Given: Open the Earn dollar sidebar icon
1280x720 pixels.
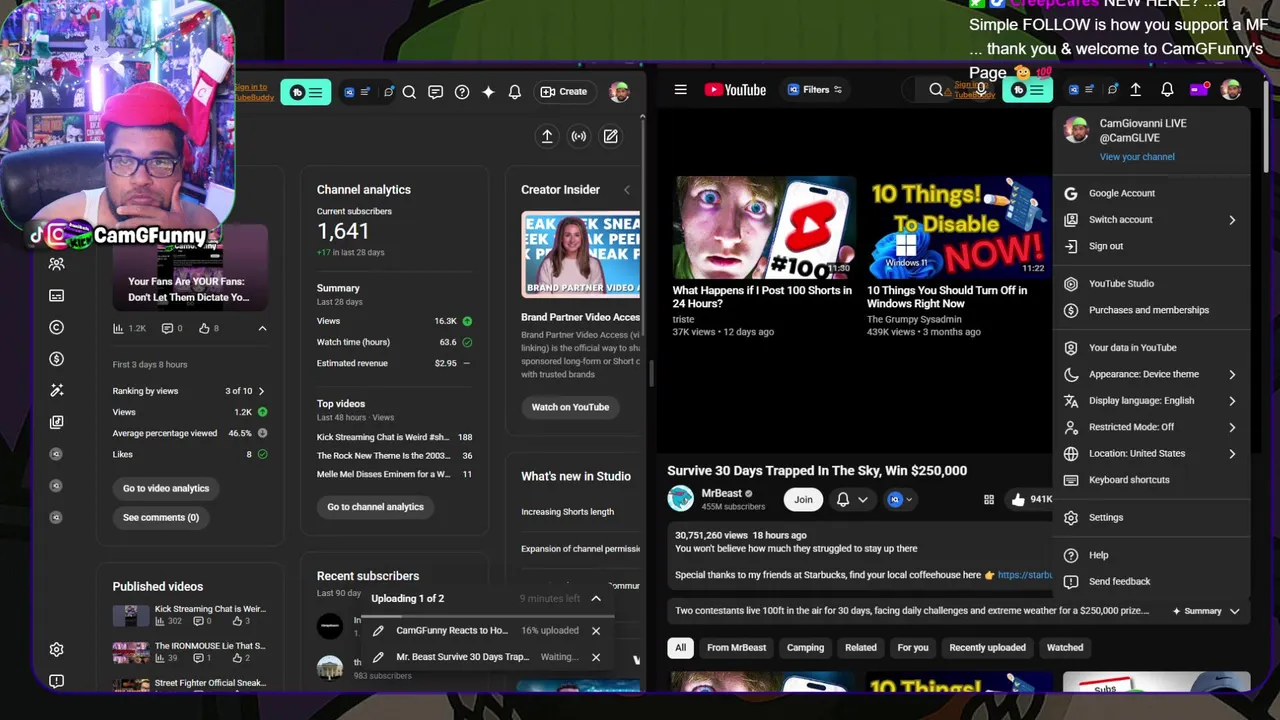Looking at the screenshot, I should click(x=57, y=359).
